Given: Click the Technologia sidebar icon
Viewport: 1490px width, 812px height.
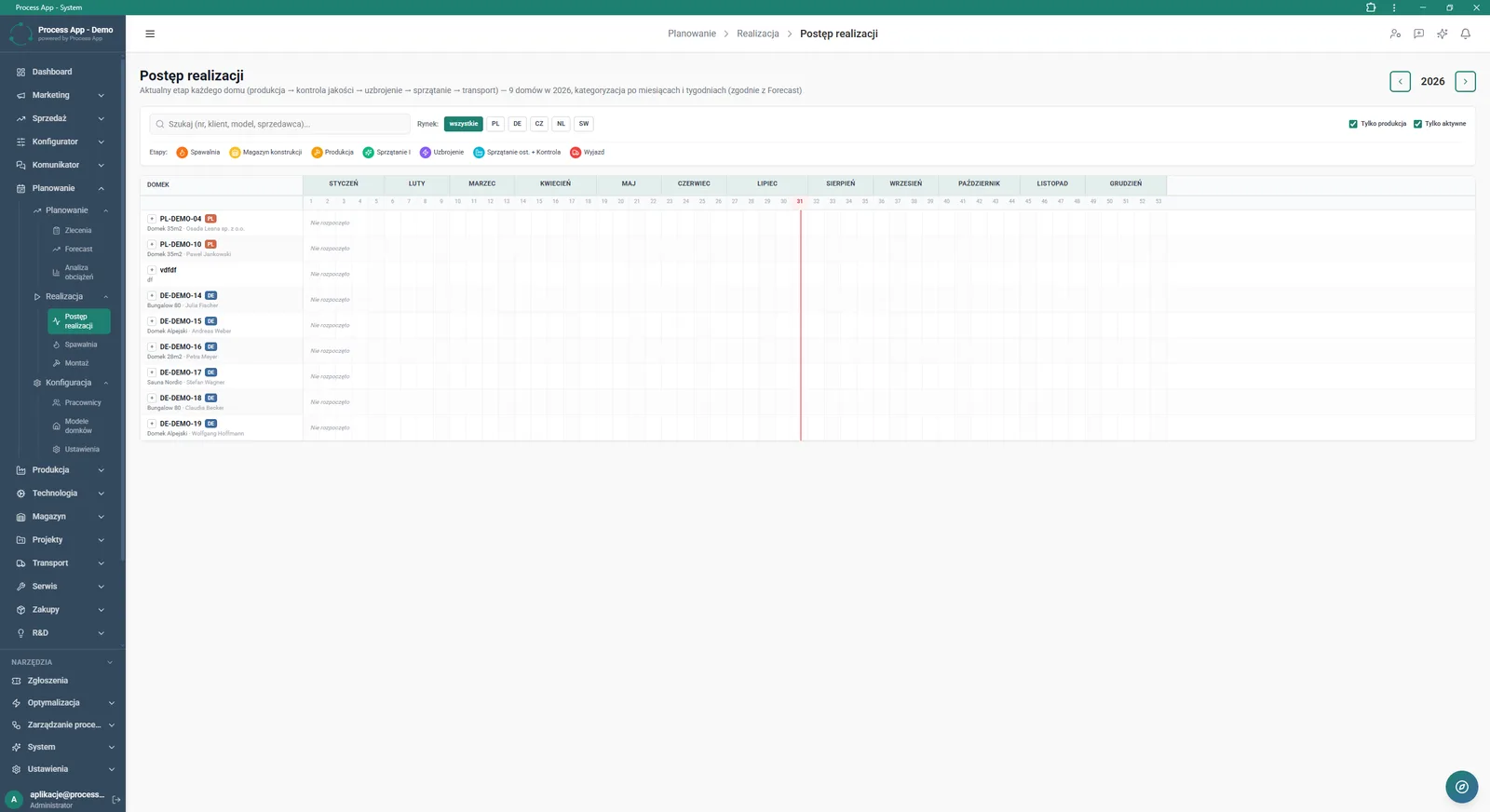Looking at the screenshot, I should pos(20,494).
